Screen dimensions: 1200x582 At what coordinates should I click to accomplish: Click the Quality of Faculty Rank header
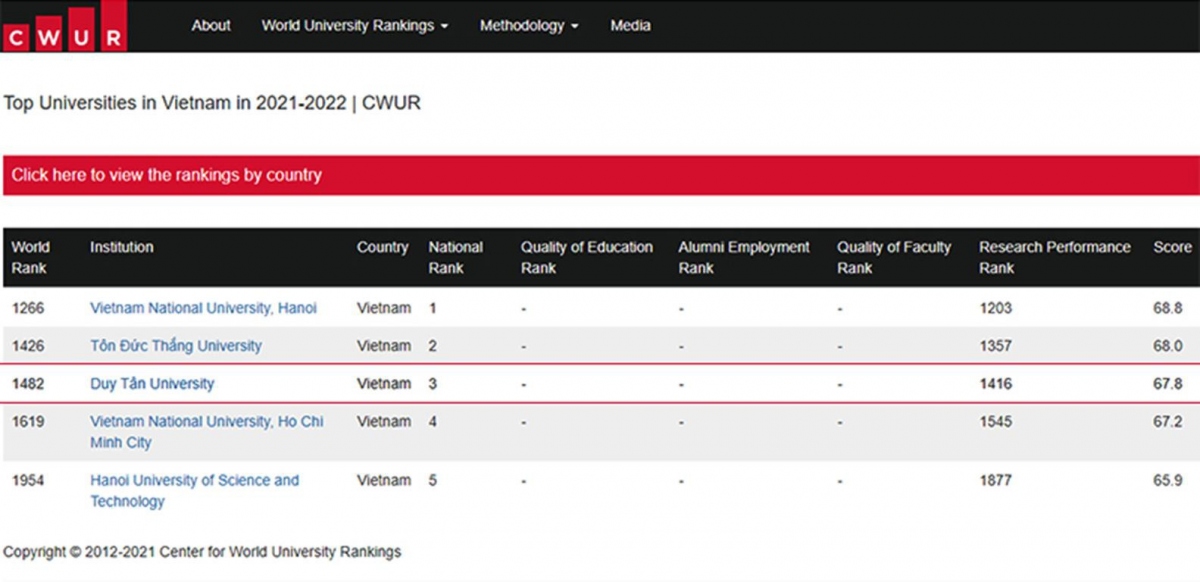point(893,257)
